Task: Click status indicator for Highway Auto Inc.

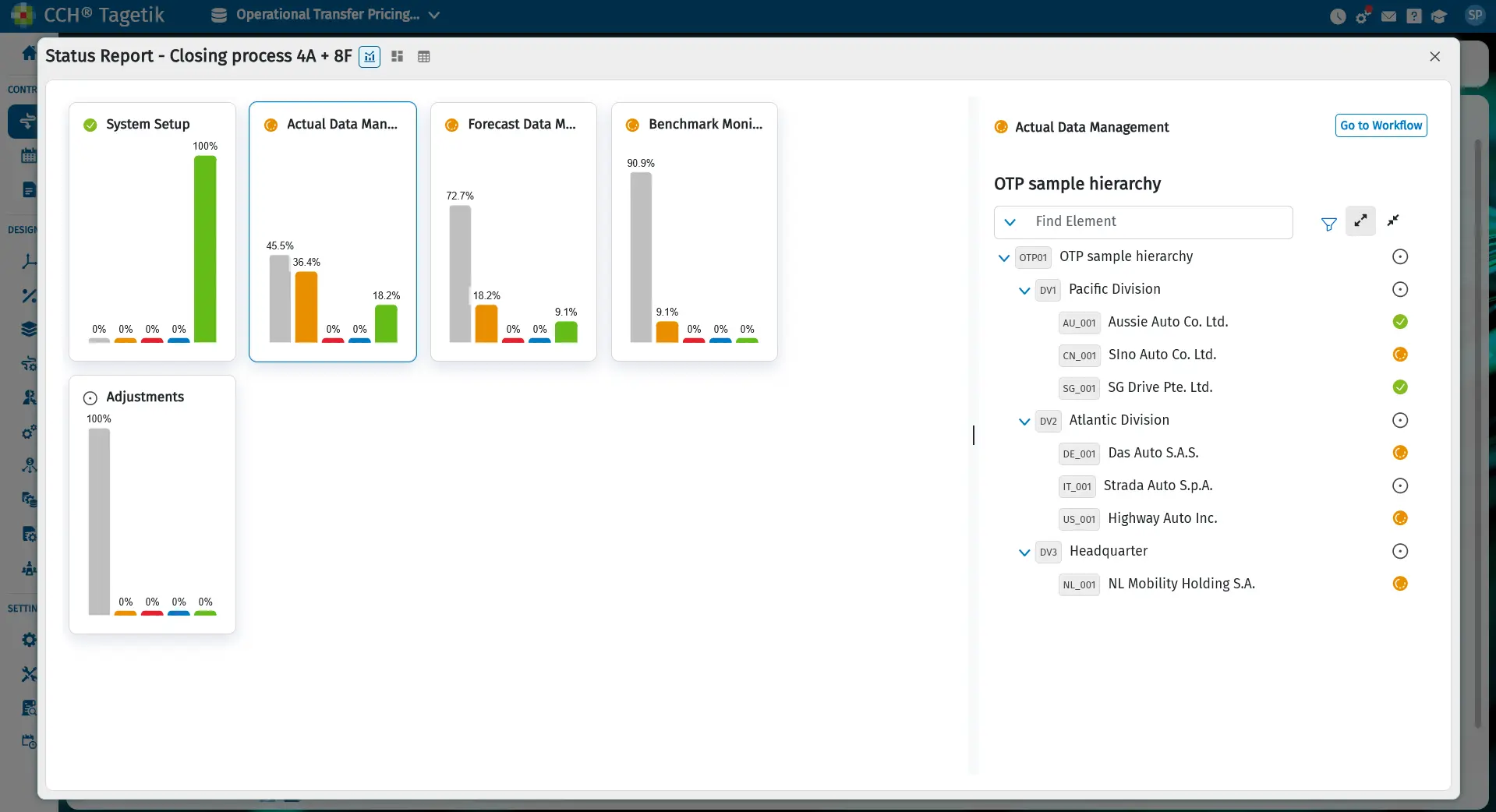Action: coord(1400,519)
